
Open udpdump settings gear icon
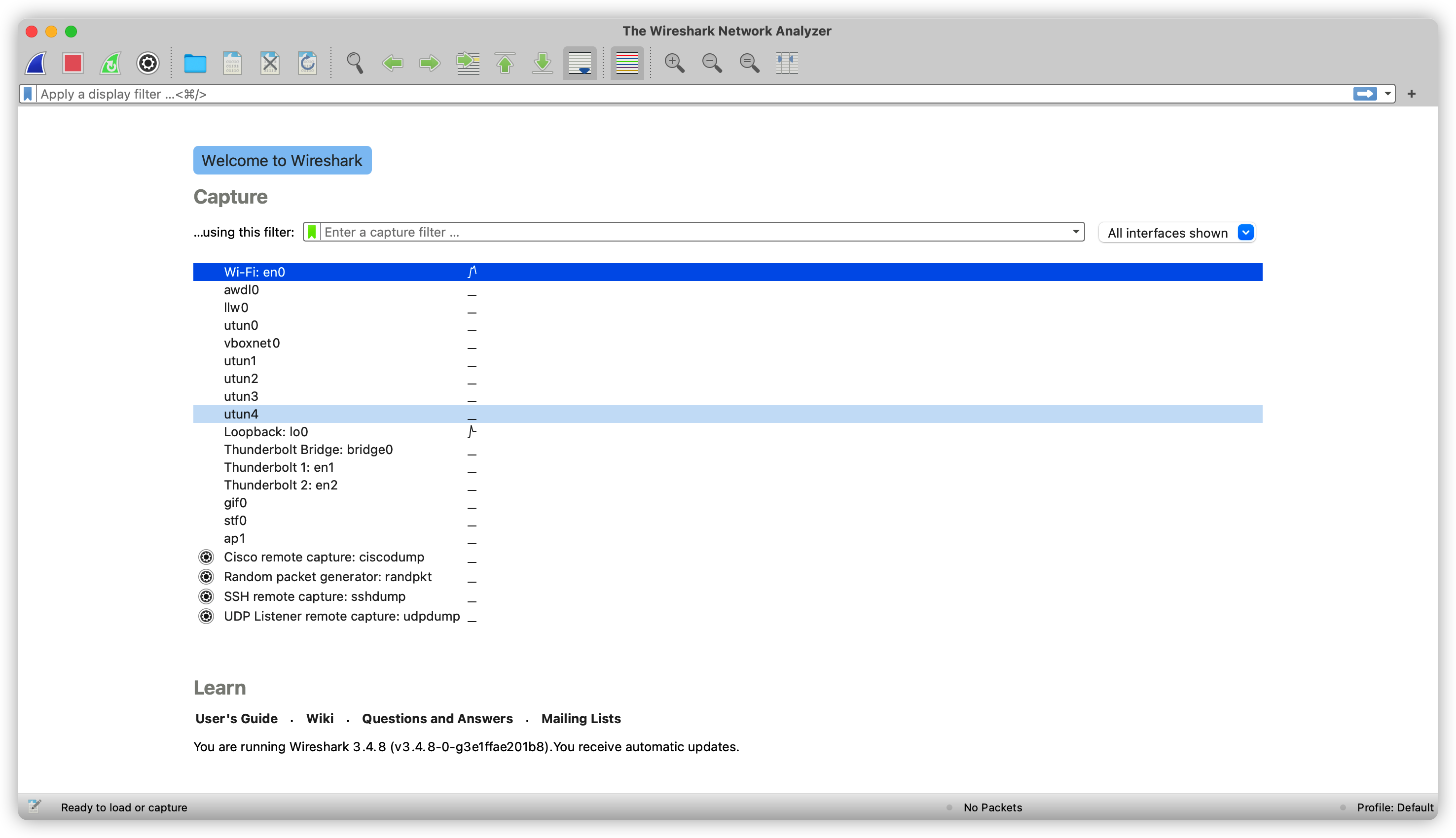[x=206, y=616]
